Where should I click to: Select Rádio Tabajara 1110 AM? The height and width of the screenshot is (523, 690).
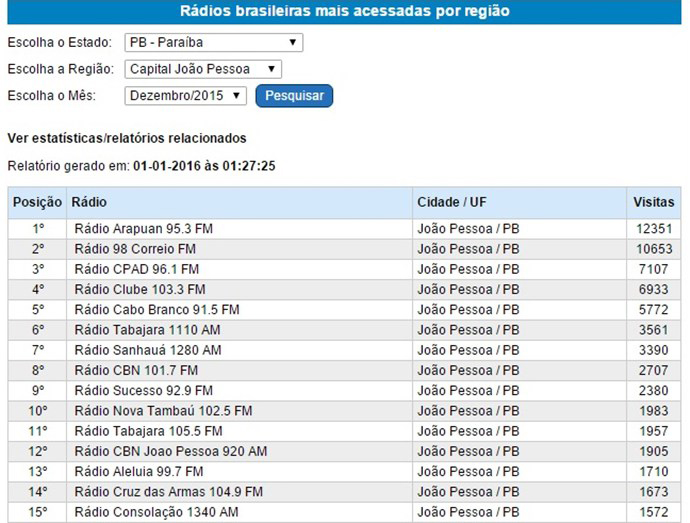click(x=147, y=330)
